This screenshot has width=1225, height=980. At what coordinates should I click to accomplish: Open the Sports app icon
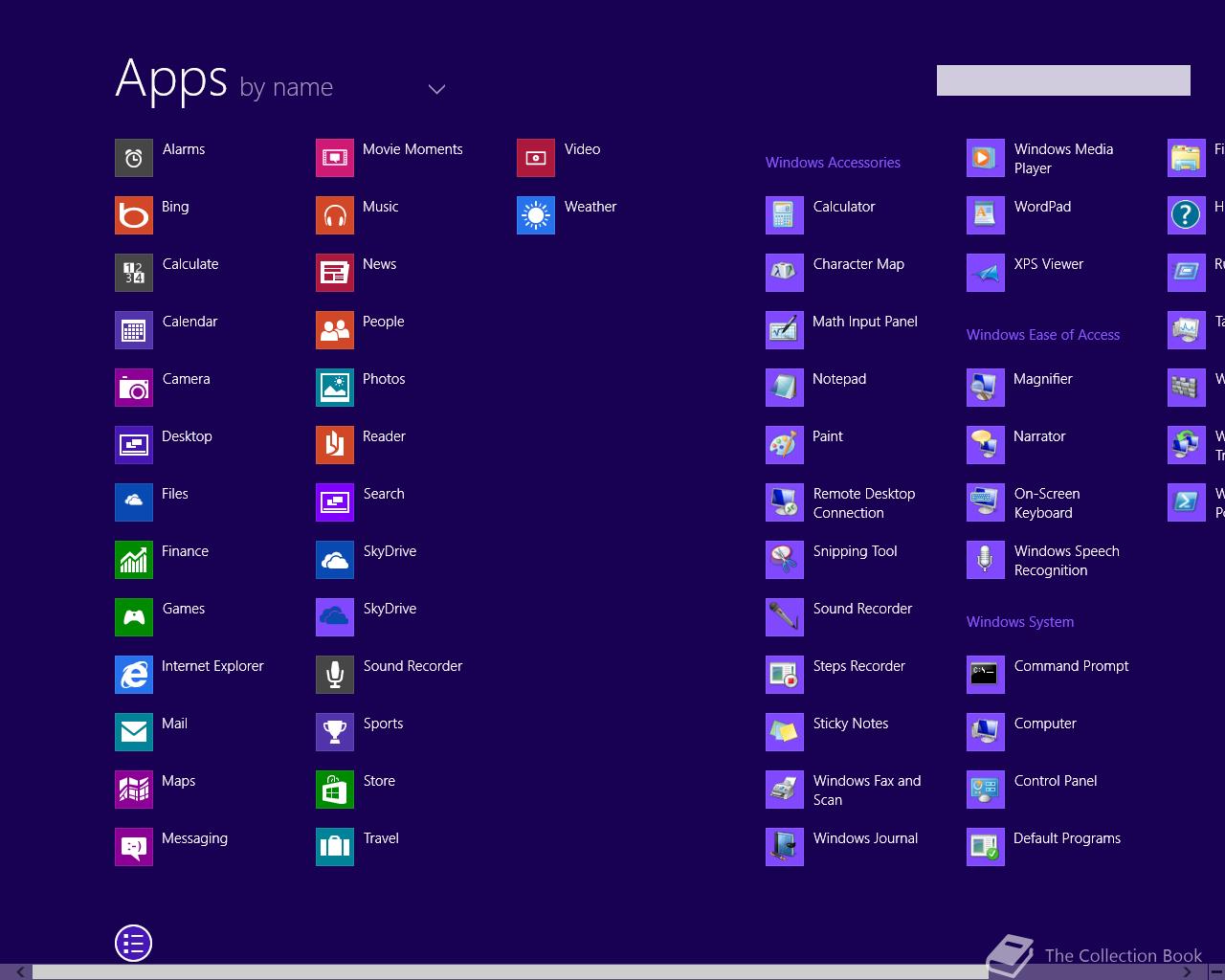point(335,732)
